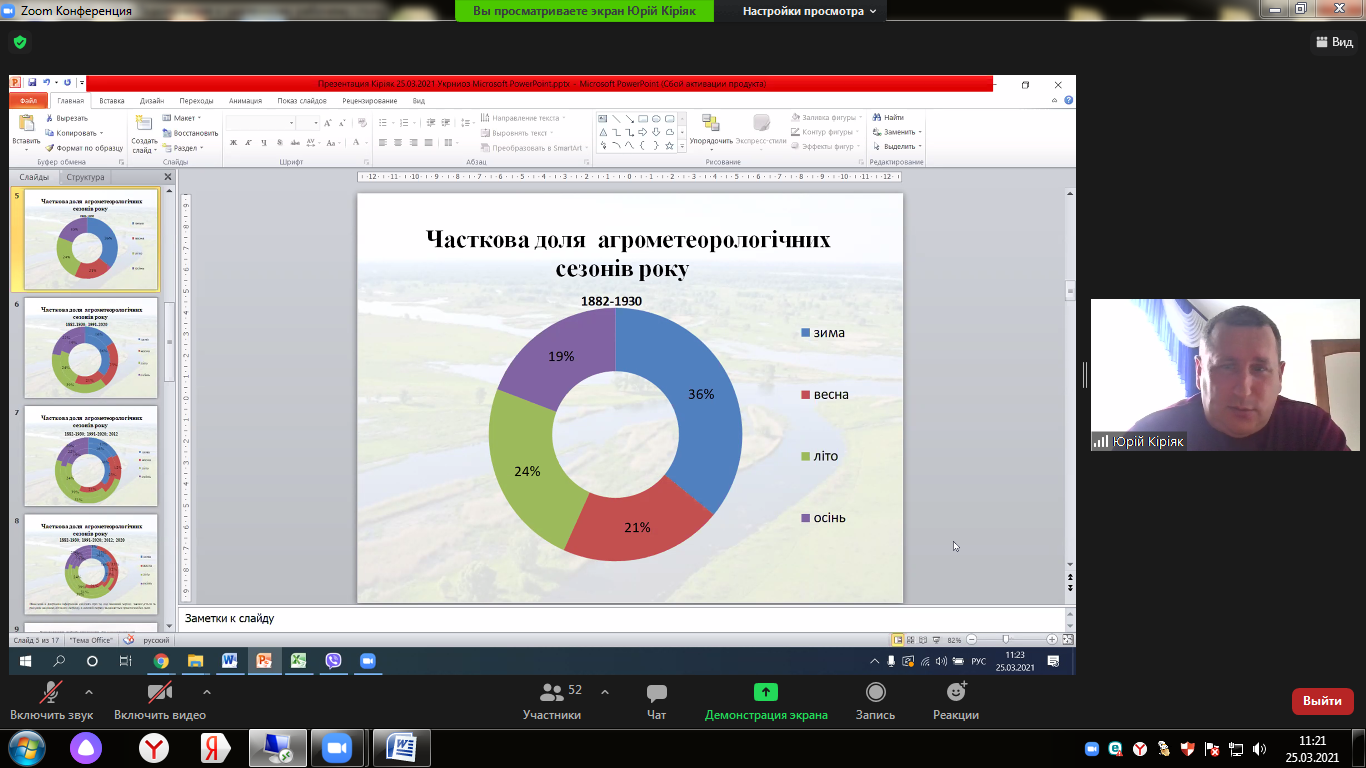This screenshot has height=768, width=1366.
Task: Unmute microphone with Включить звук
Action: 51,692
